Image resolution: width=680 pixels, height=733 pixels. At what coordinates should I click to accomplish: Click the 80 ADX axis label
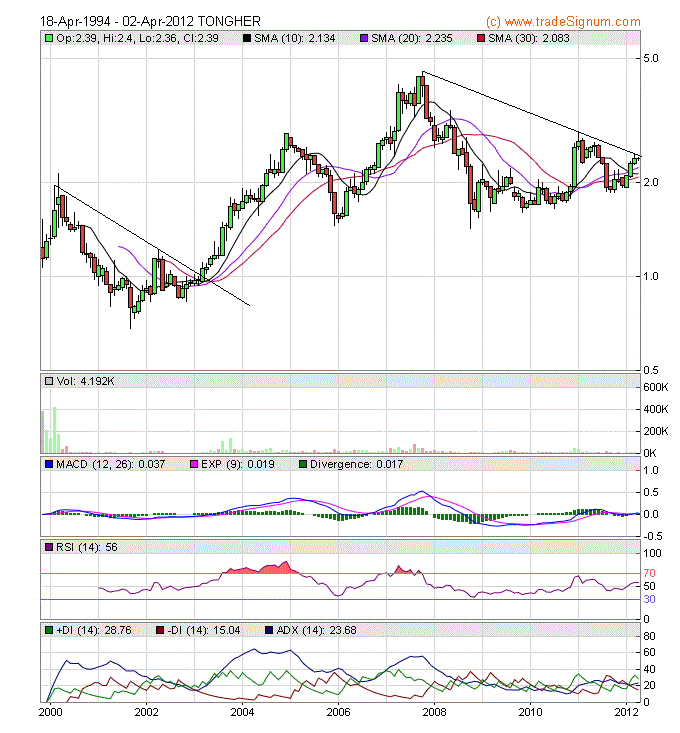[x=649, y=636]
